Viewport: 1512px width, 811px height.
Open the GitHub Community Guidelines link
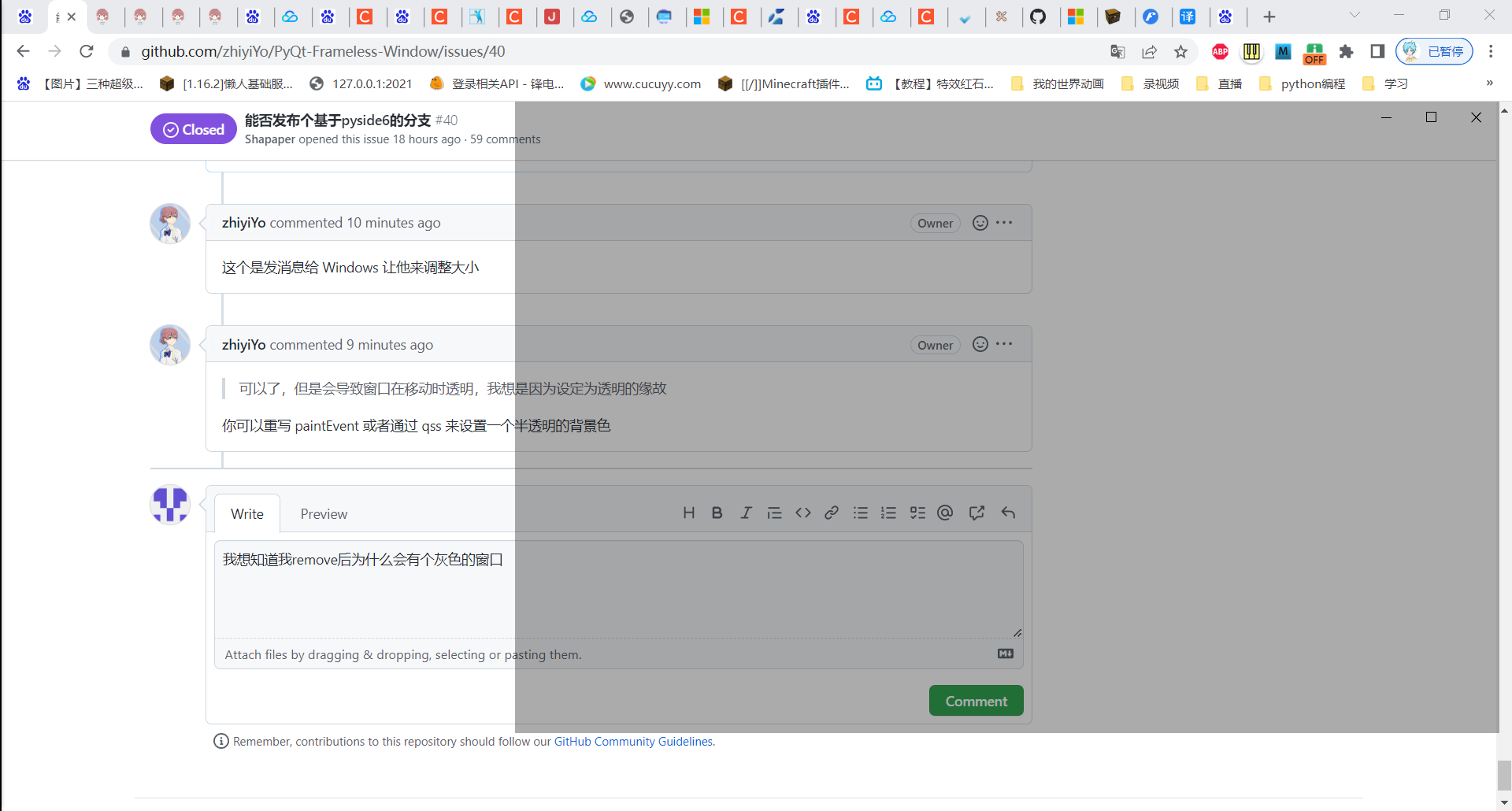[x=632, y=741]
